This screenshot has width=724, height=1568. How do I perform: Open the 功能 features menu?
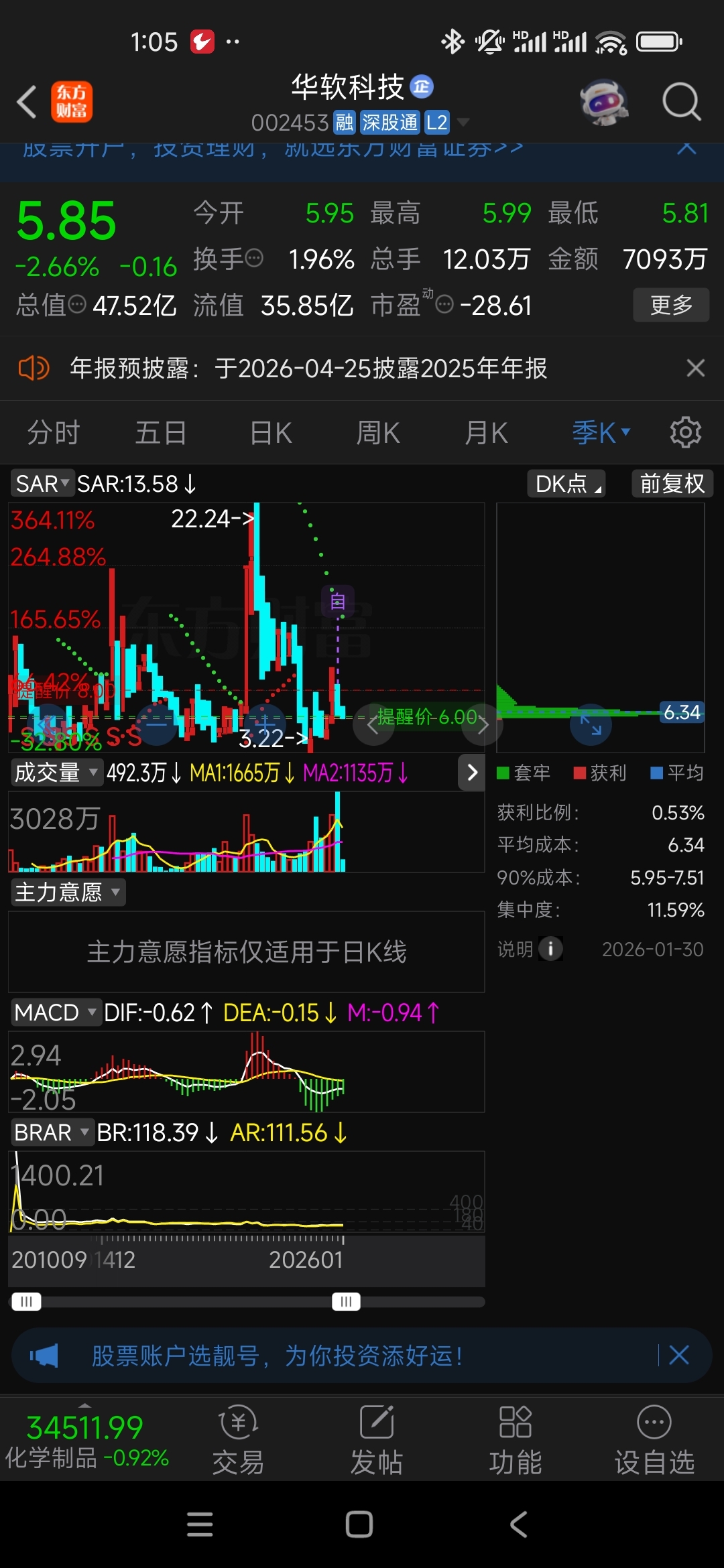click(x=516, y=1441)
